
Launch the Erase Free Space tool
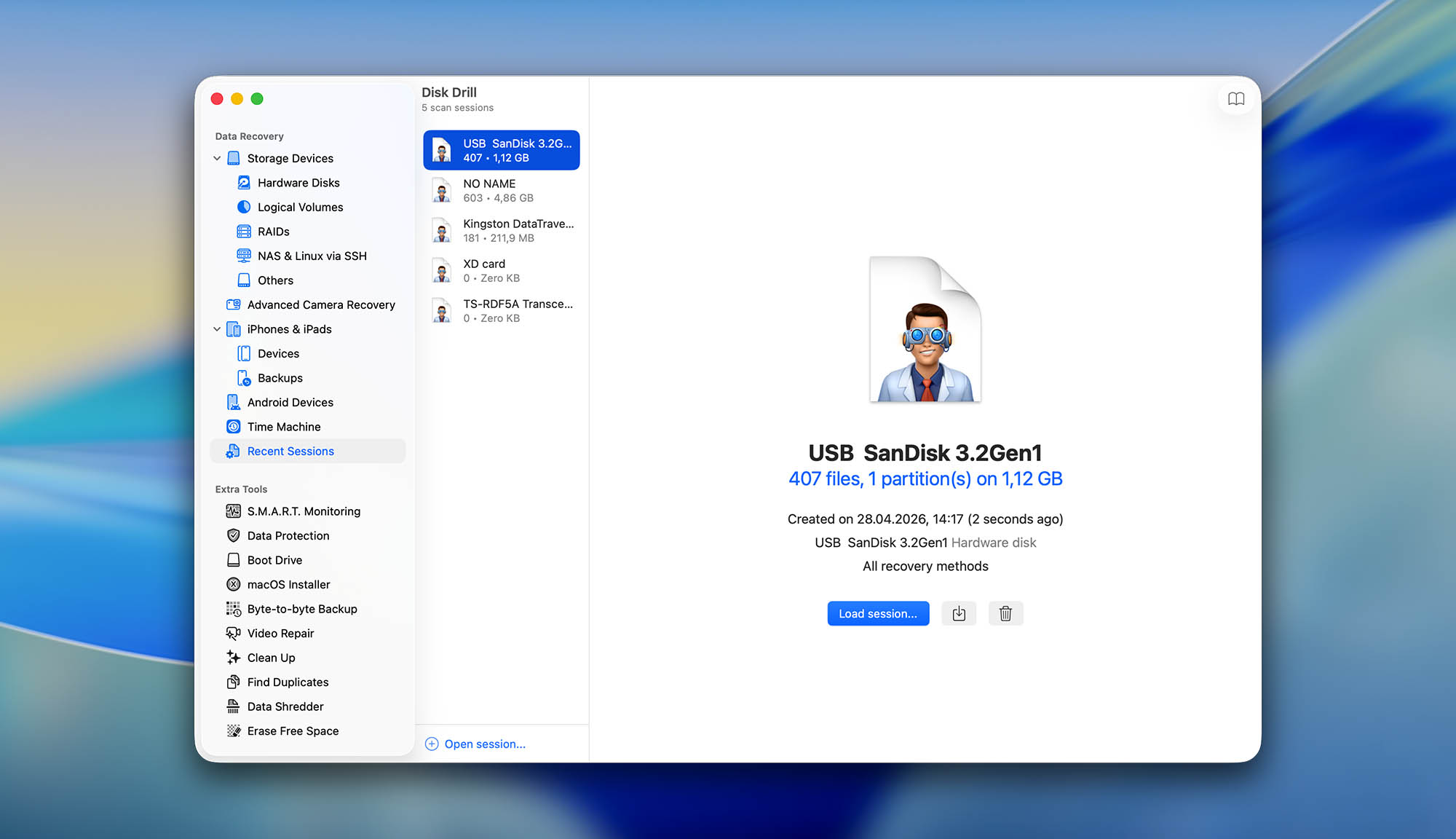pyautogui.click(x=293, y=730)
